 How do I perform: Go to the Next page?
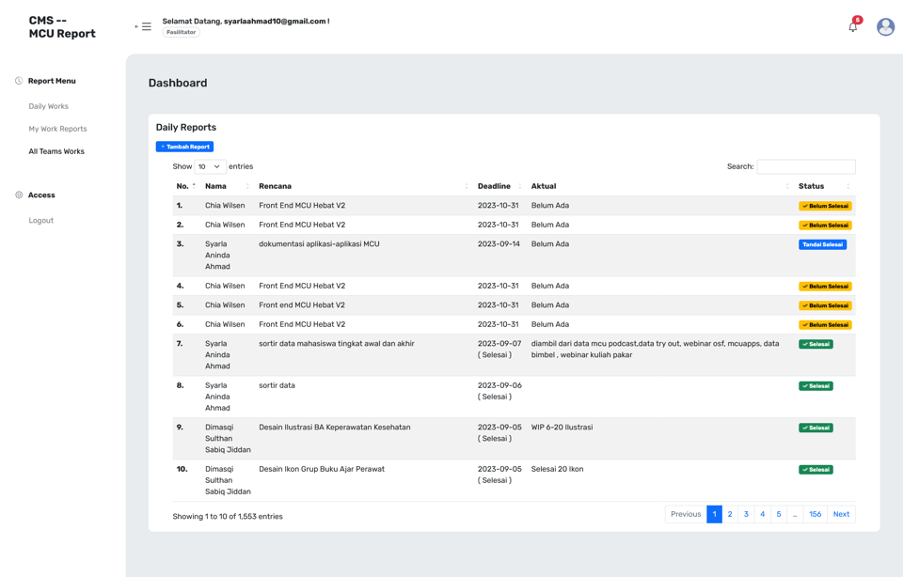(841, 514)
